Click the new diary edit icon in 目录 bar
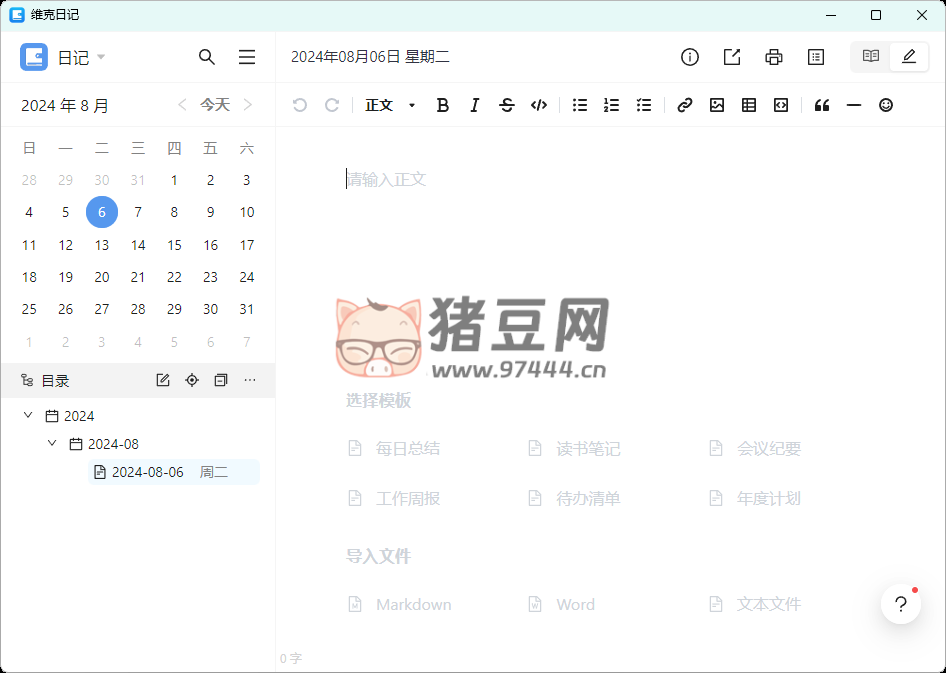Viewport: 946px width, 673px height. 163,380
